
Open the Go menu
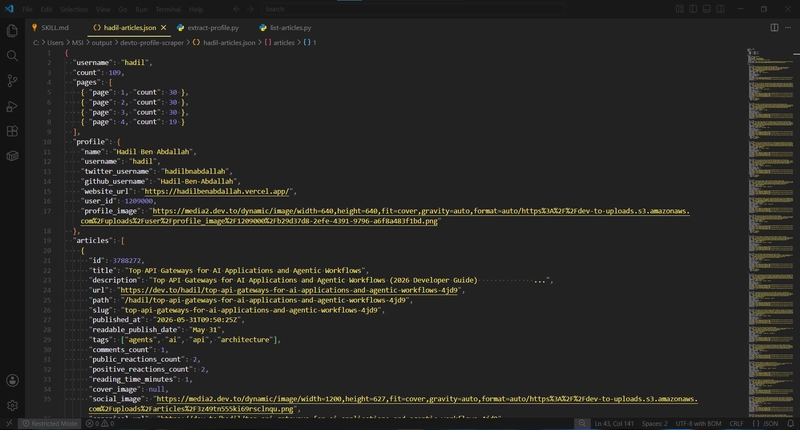(x=122, y=9)
